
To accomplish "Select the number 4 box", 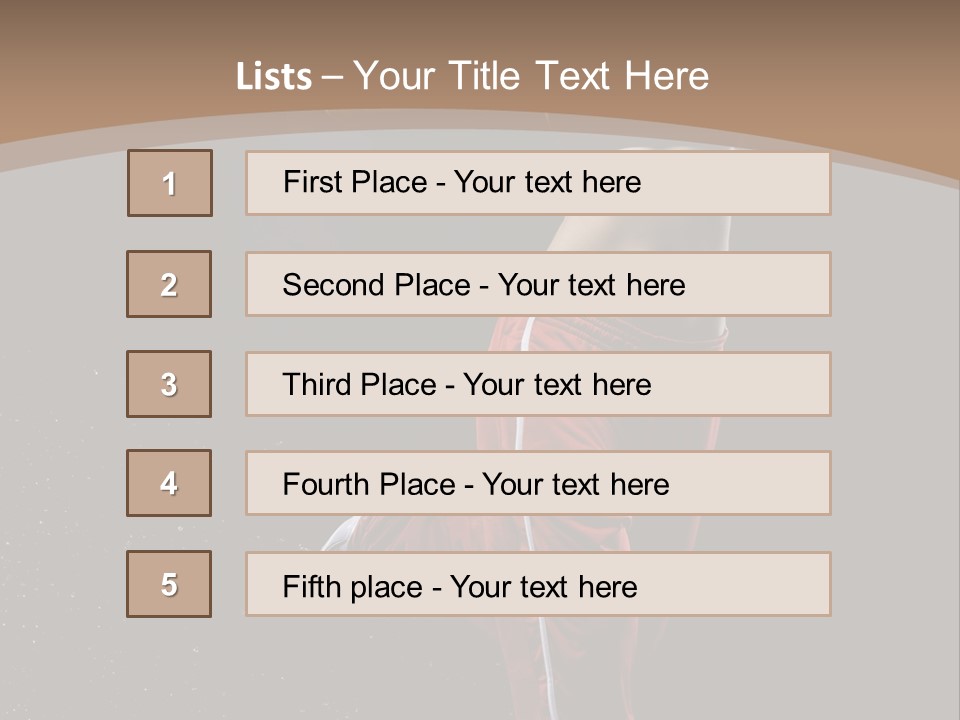I will click(x=169, y=483).
